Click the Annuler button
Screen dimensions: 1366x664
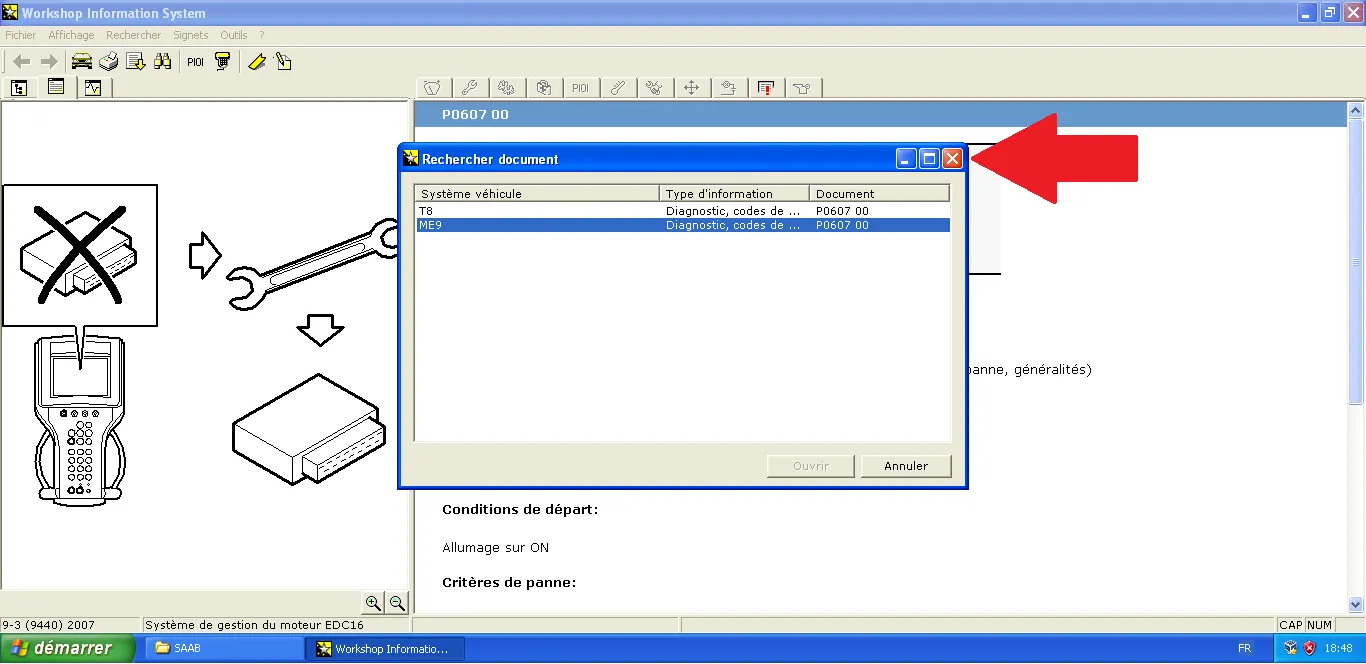(x=906, y=466)
